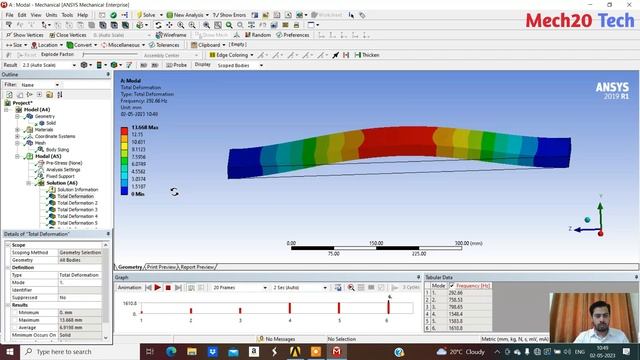This screenshot has height=360, width=640.
Task: Toggle Show Vertices option
Action: [x=24, y=35]
